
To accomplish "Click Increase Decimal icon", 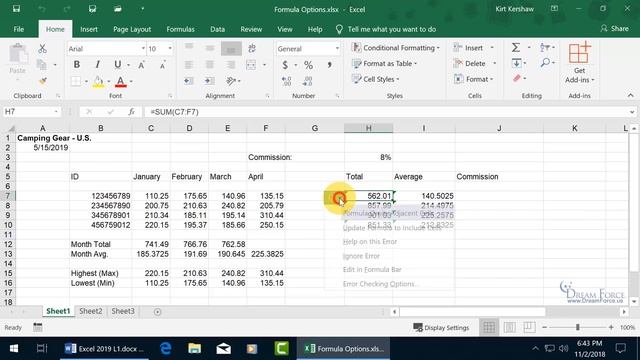I will click(x=287, y=81).
